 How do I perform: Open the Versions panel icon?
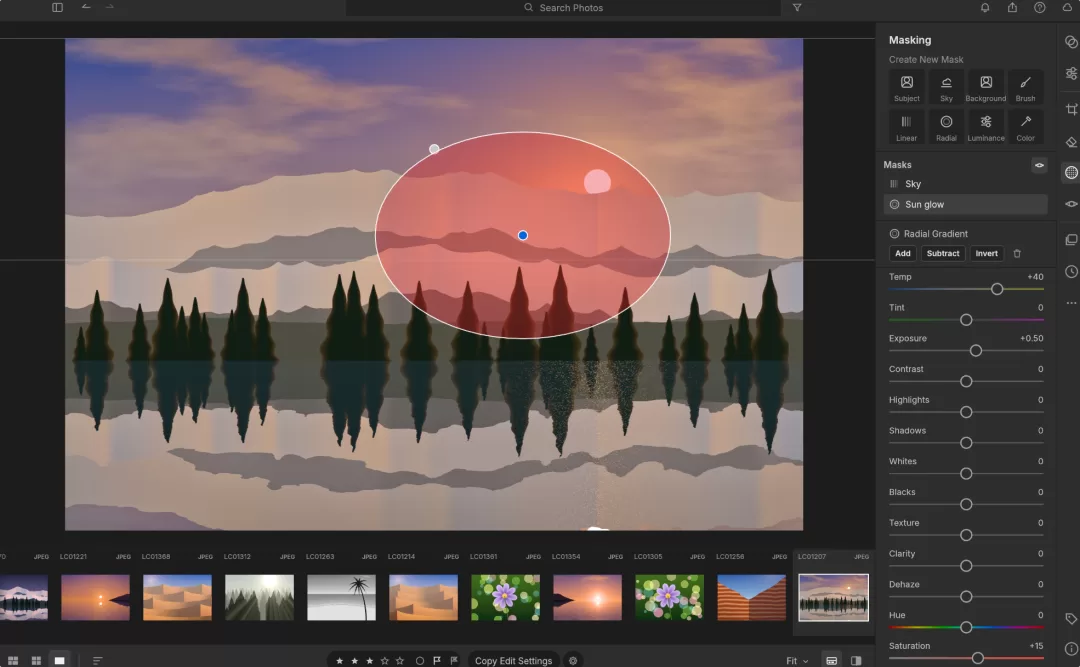tap(1071, 240)
